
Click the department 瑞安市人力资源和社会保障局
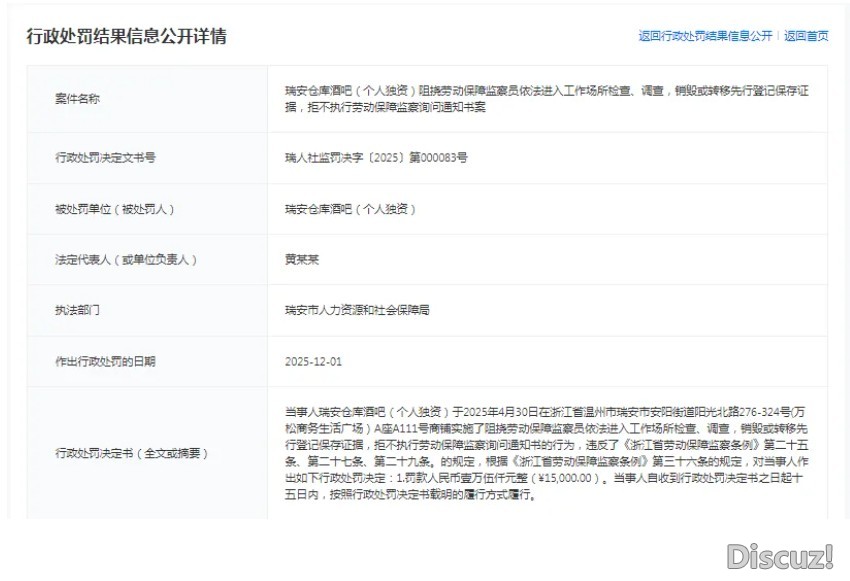[x=357, y=311]
